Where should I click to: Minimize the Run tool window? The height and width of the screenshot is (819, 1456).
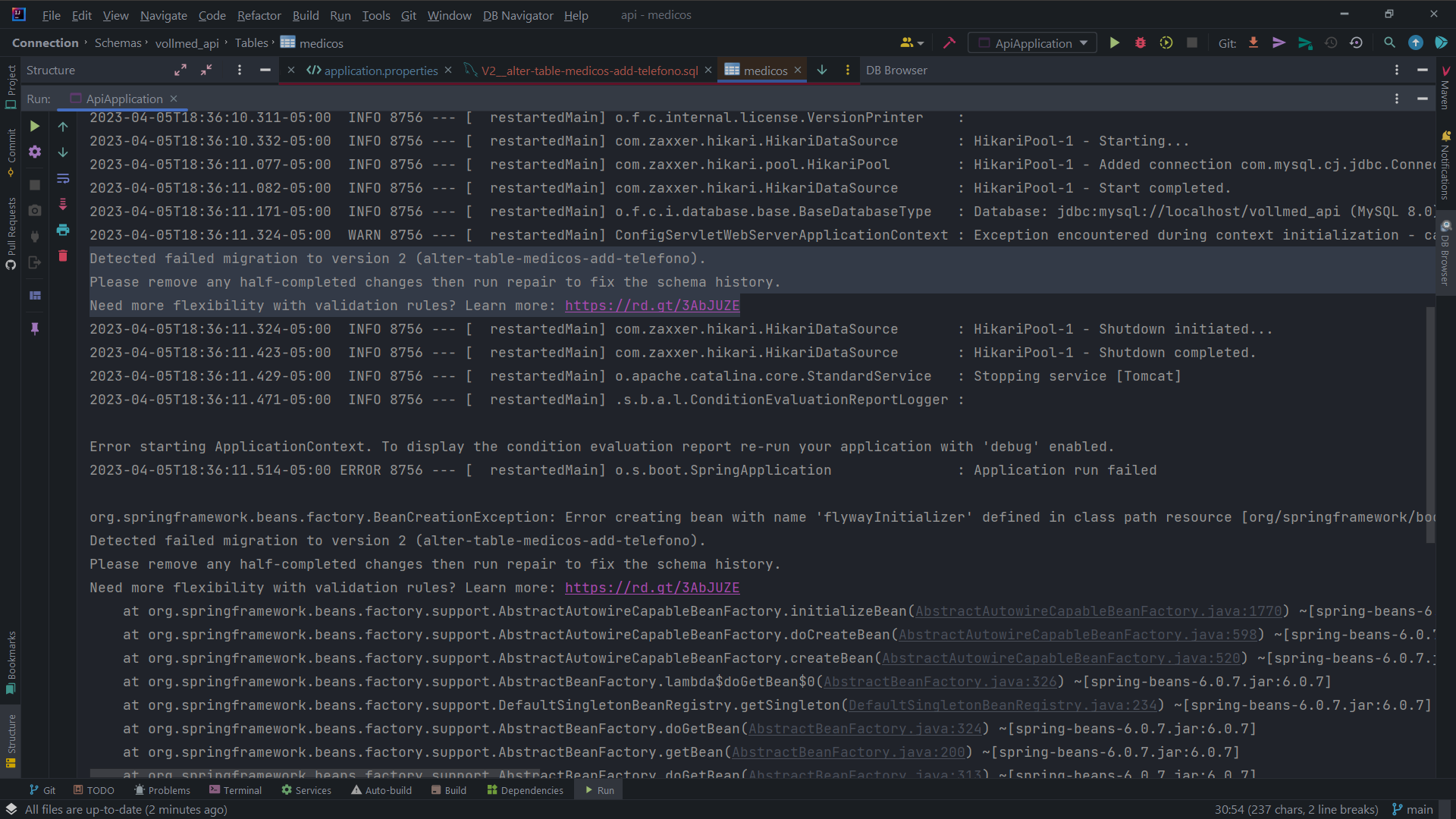(1422, 99)
